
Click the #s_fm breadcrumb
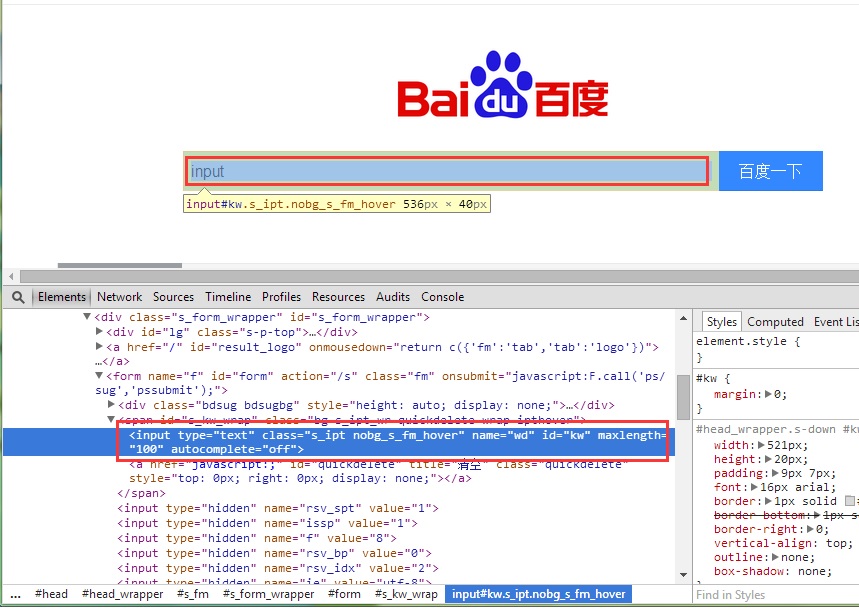pos(193,594)
